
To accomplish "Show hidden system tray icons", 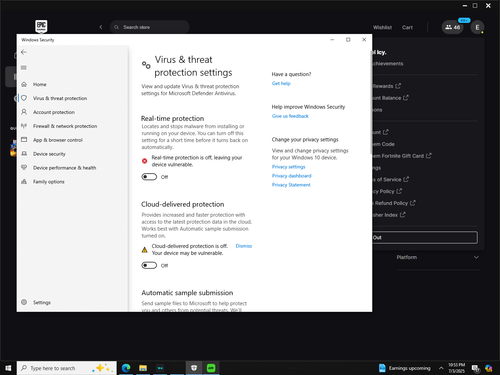I will 441,368.
